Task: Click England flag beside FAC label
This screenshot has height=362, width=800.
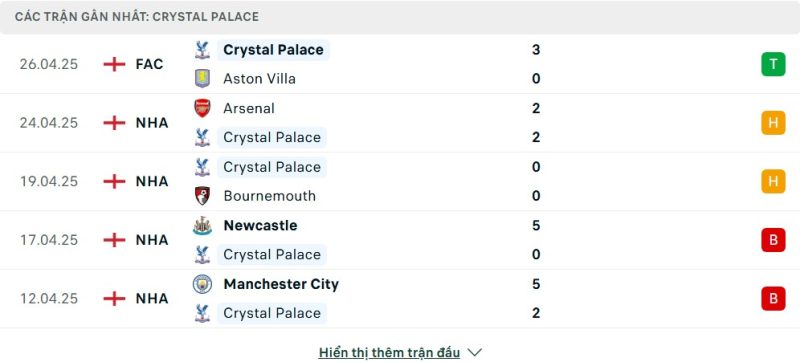Action: click(114, 64)
